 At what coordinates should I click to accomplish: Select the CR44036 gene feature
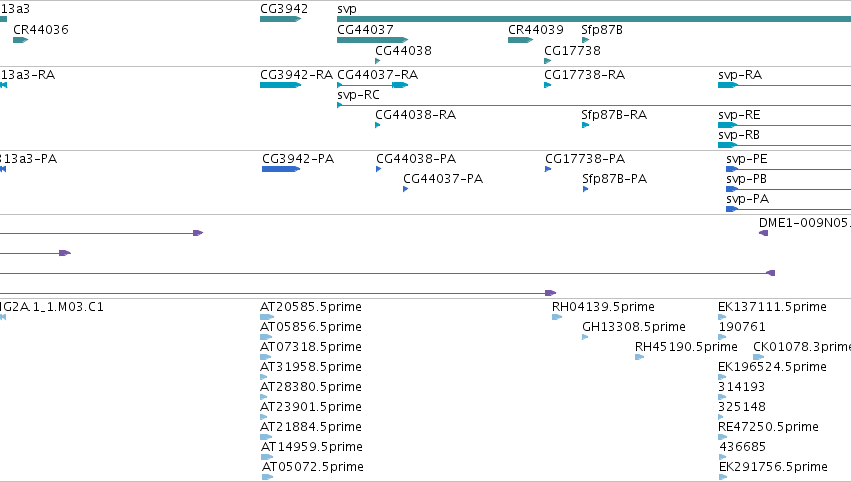point(21,40)
